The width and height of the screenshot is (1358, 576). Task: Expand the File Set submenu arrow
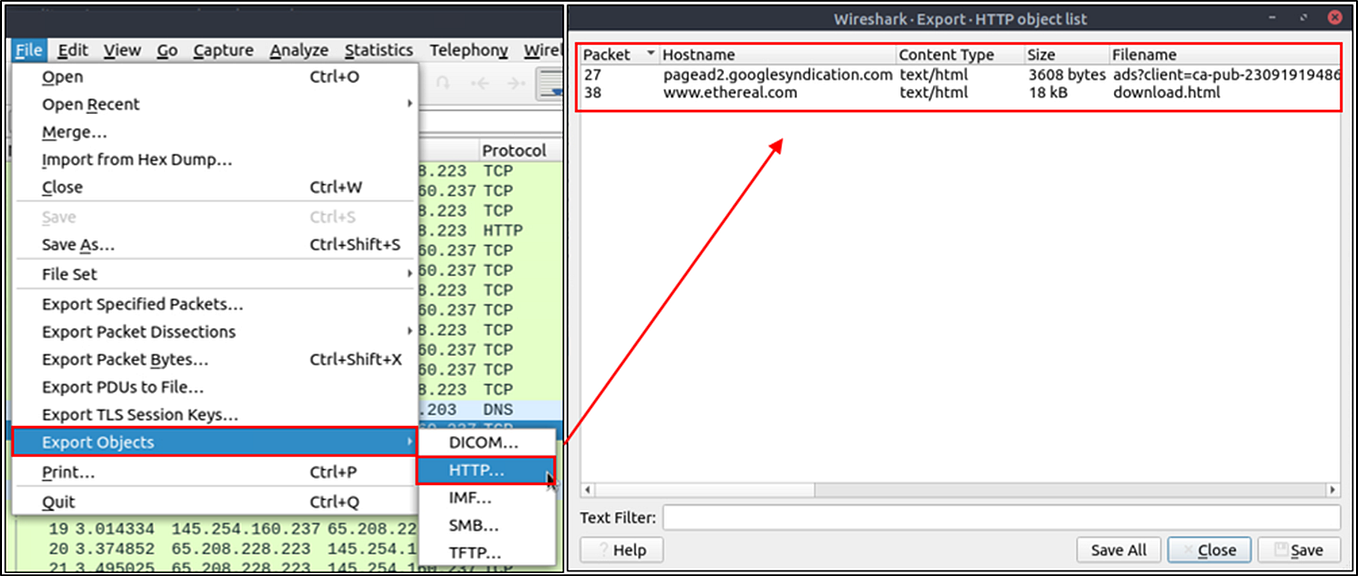408,274
